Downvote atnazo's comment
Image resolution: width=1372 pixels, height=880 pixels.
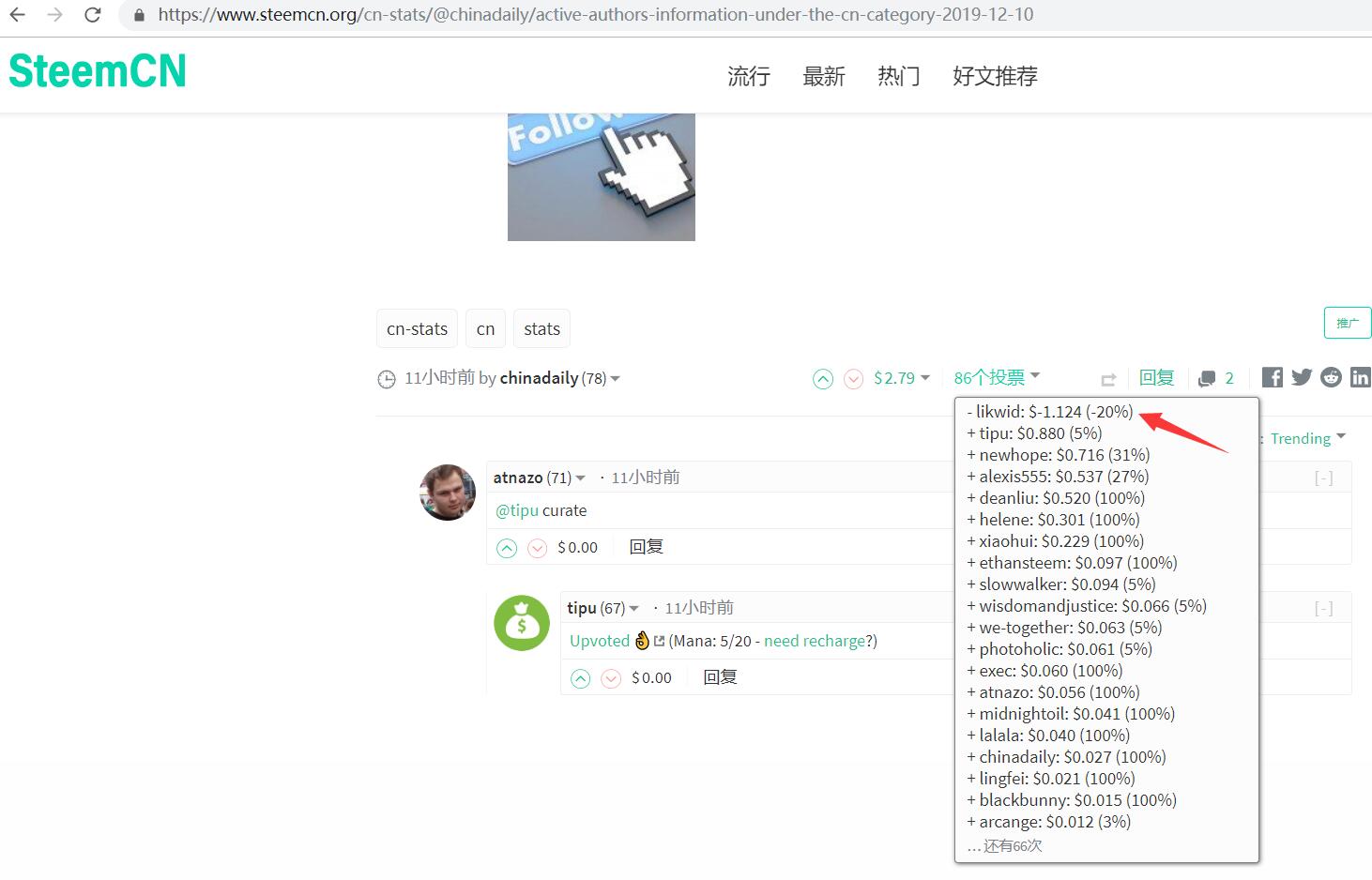pyautogui.click(x=537, y=548)
